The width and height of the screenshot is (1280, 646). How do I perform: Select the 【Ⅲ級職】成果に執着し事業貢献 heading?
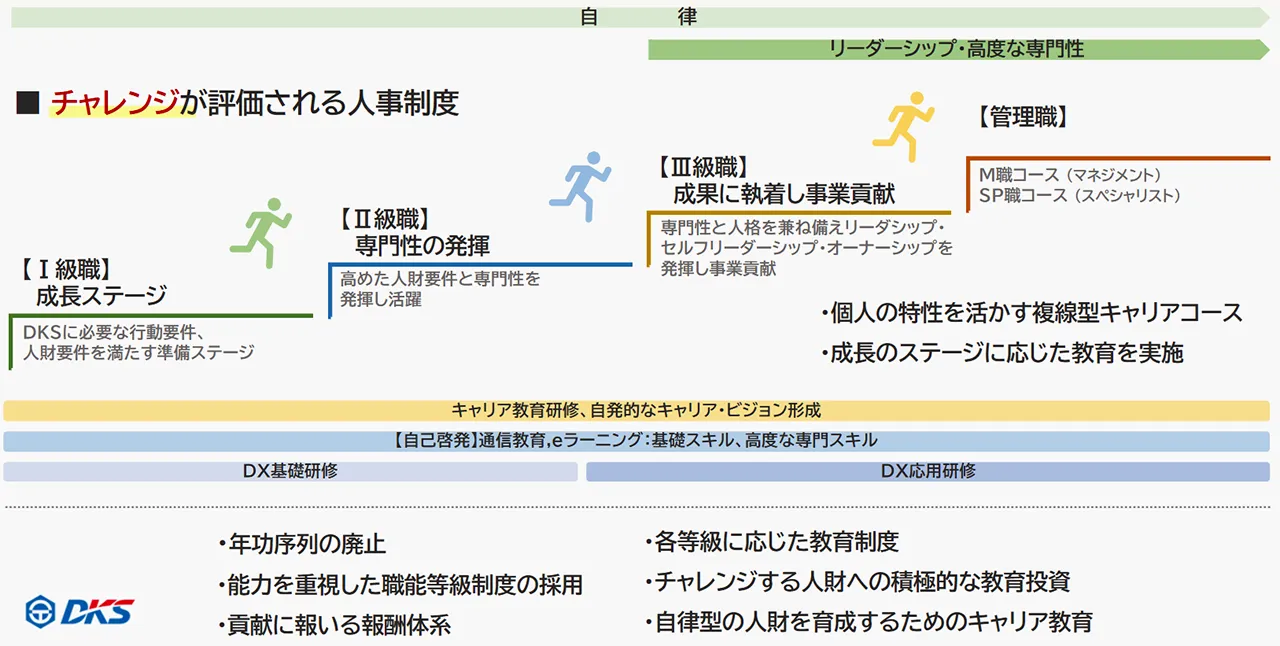775,181
